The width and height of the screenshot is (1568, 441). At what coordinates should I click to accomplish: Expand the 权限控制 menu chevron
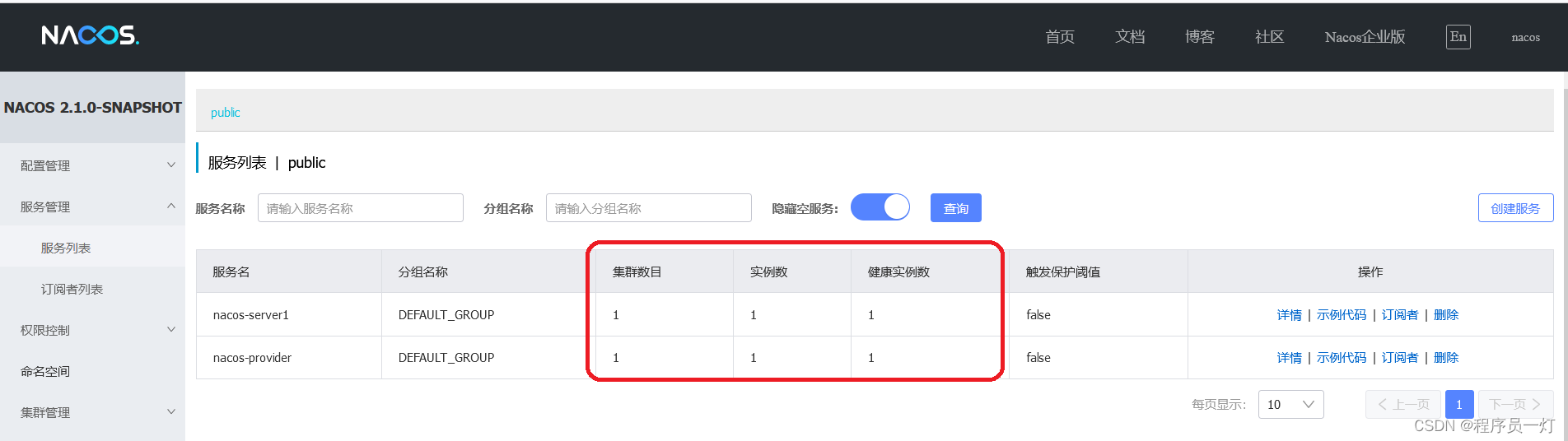pyautogui.click(x=171, y=329)
